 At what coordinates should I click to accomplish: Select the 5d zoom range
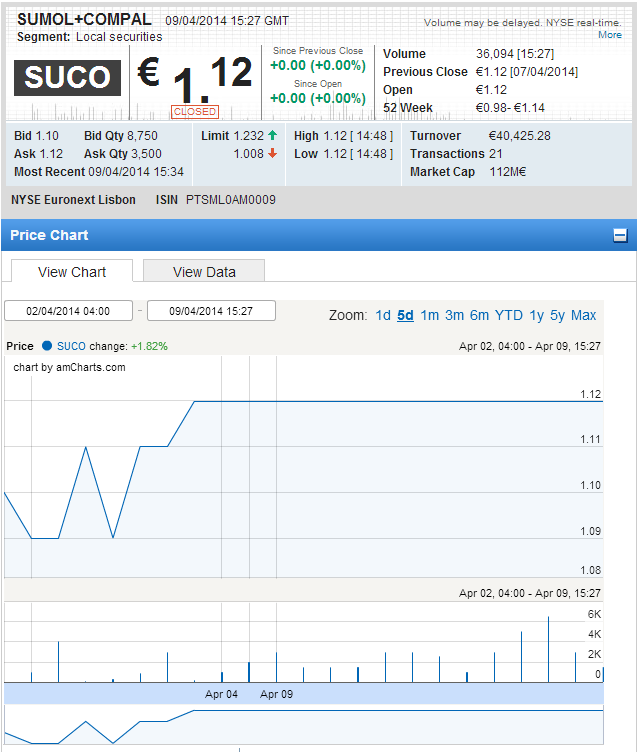pyautogui.click(x=405, y=315)
